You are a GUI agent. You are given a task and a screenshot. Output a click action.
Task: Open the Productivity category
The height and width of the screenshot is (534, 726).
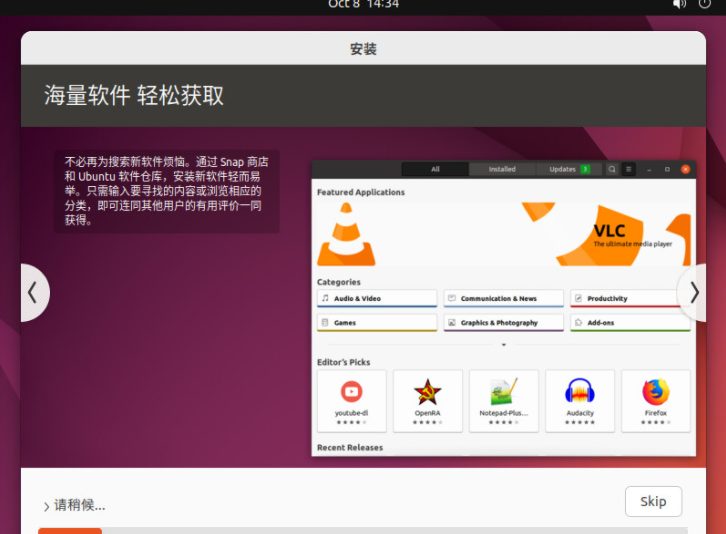630,298
